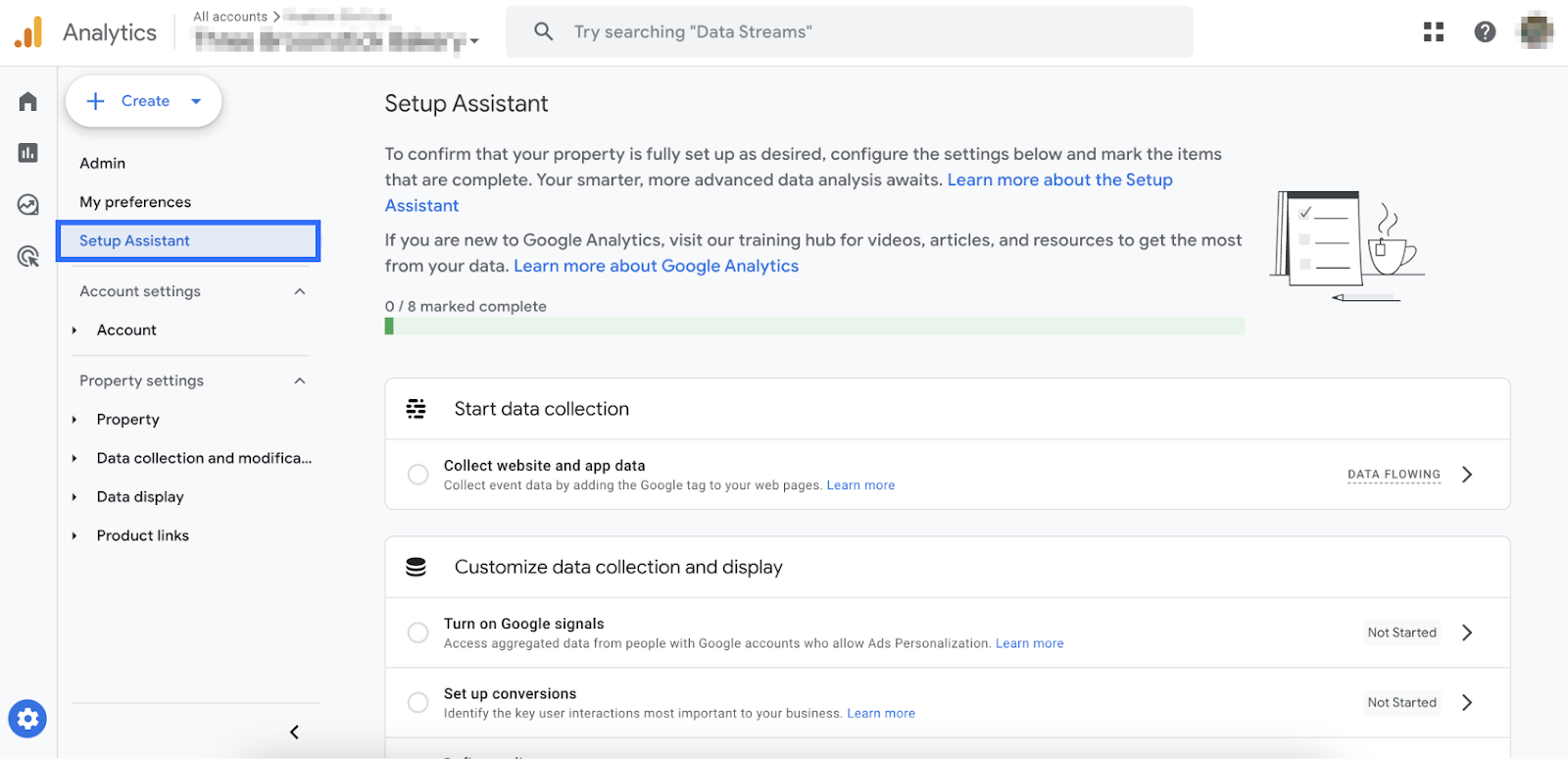This screenshot has width=1568, height=759.
Task: Expand the Data display tree item
Action: tap(74, 497)
